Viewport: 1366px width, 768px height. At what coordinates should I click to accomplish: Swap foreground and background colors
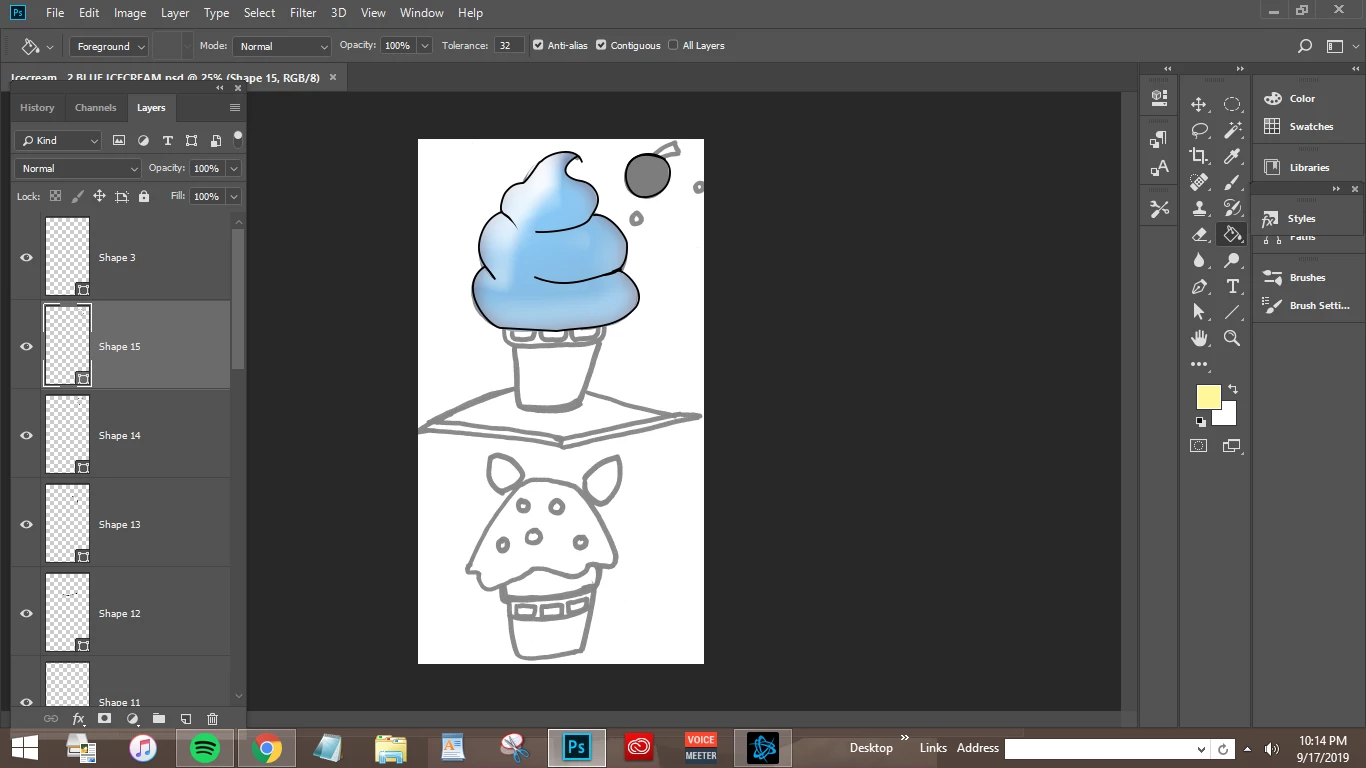point(1233,389)
